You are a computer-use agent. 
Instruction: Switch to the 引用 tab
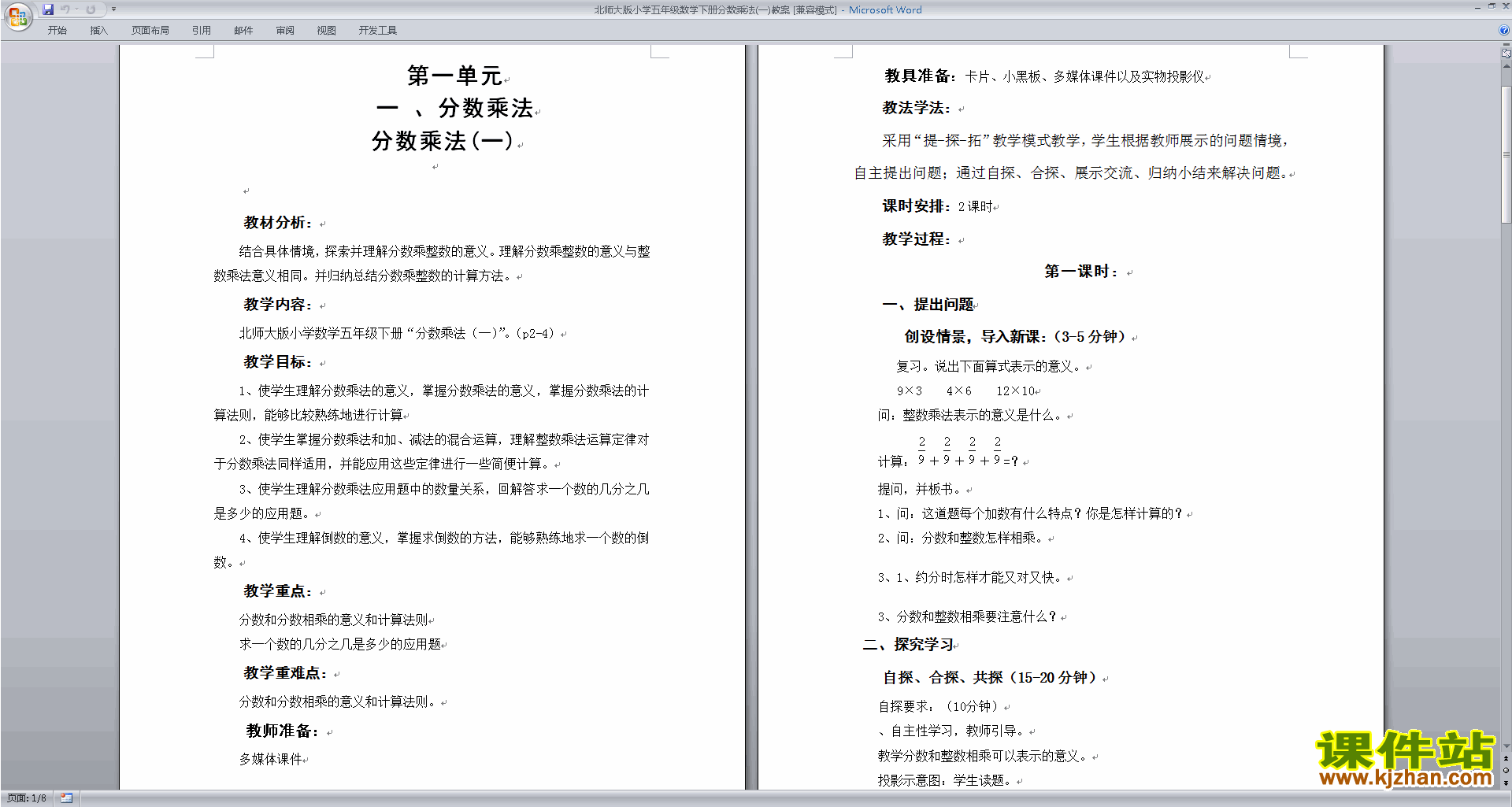click(x=202, y=30)
